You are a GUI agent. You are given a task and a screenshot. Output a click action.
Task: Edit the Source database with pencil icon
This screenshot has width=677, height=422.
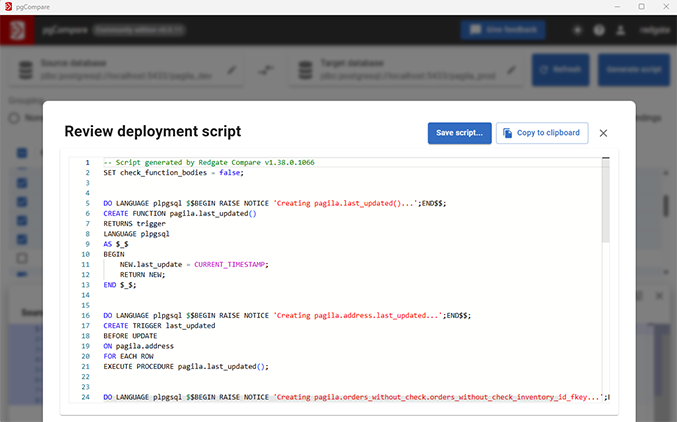click(232, 70)
